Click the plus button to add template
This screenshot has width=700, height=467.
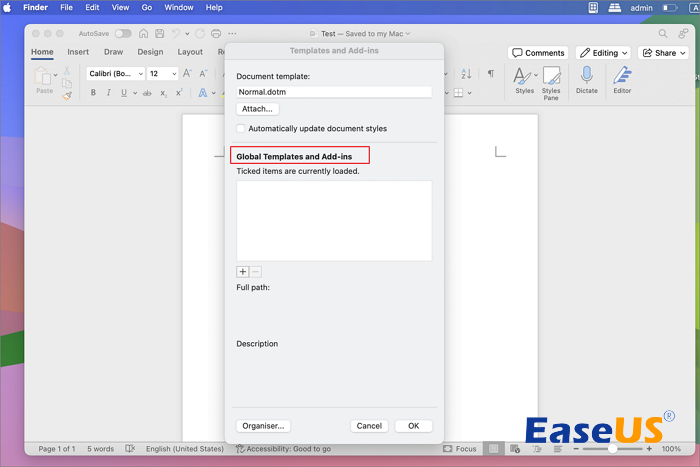point(242,272)
